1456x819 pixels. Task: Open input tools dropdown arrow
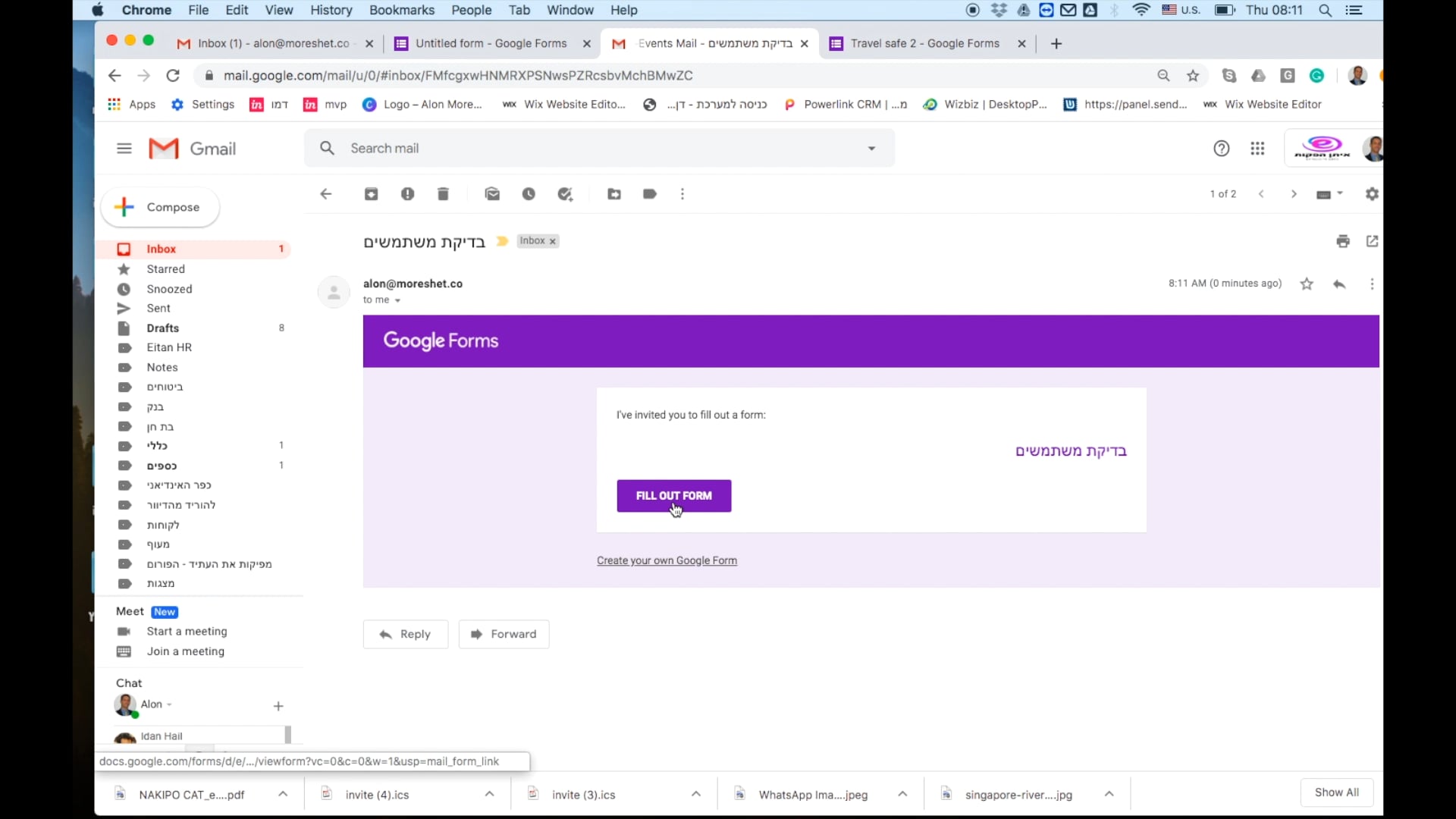pos(1340,194)
